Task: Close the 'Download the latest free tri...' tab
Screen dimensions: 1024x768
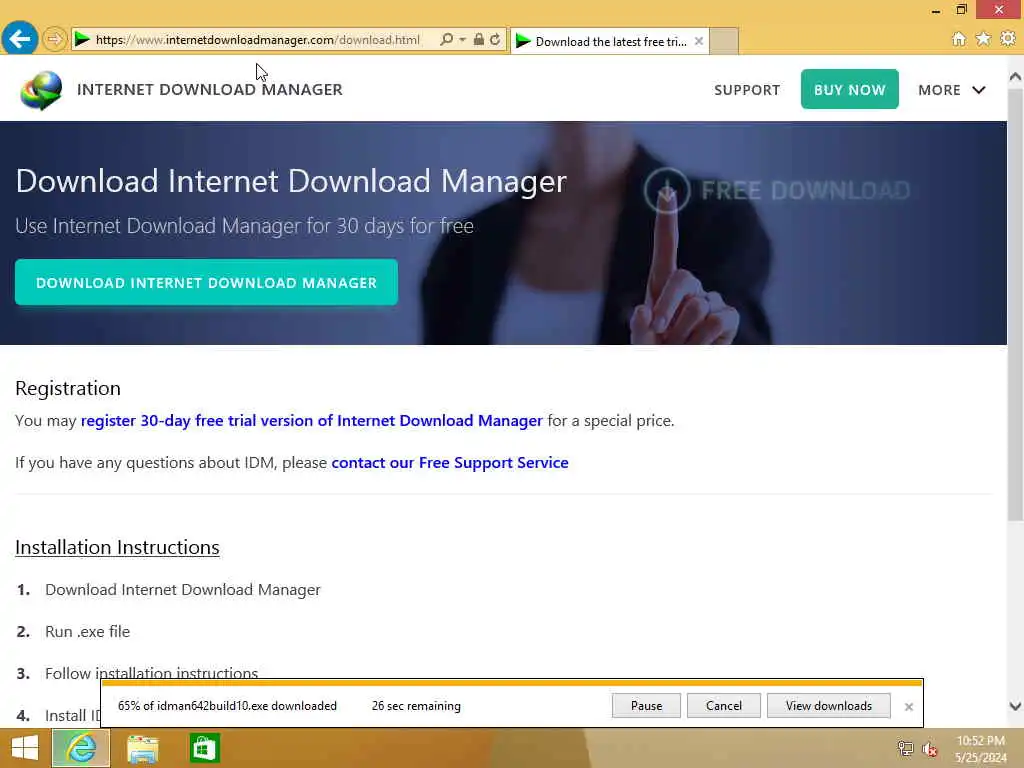Action: click(x=699, y=41)
